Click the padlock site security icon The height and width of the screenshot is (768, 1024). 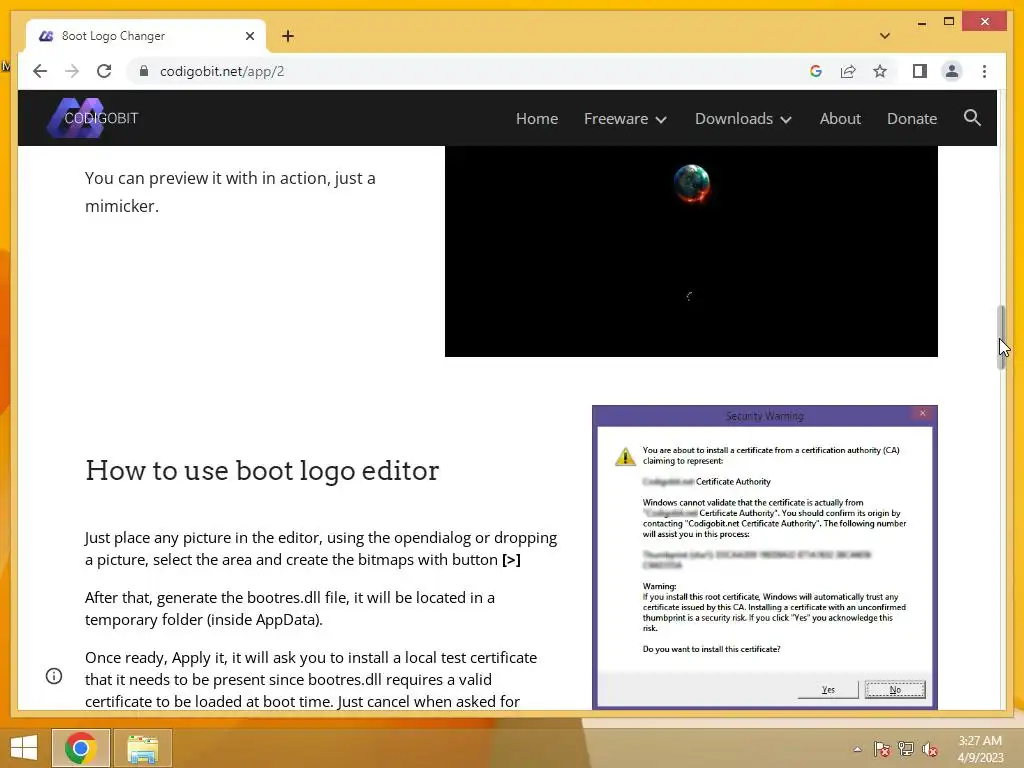click(144, 71)
